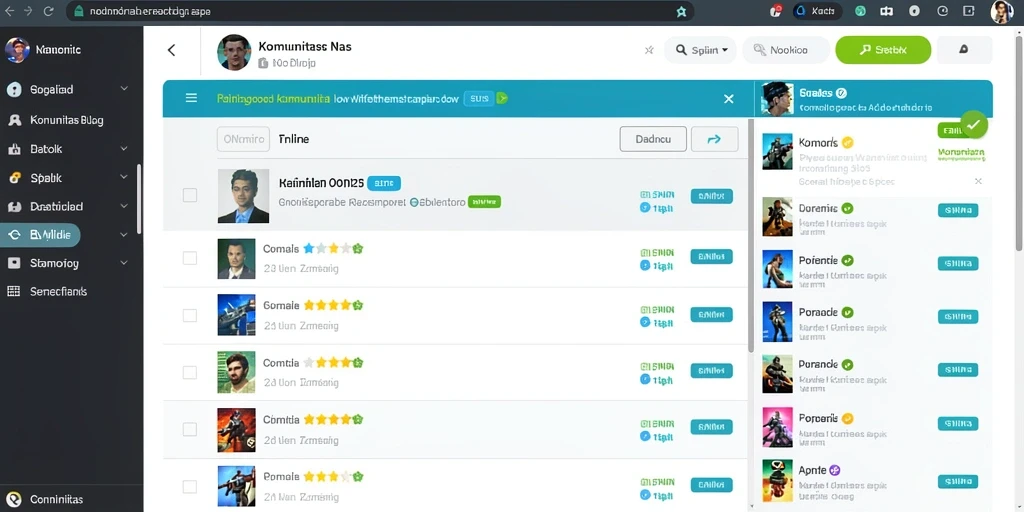Click the Dadncu button
This screenshot has height=512, width=1024.
(x=653, y=139)
